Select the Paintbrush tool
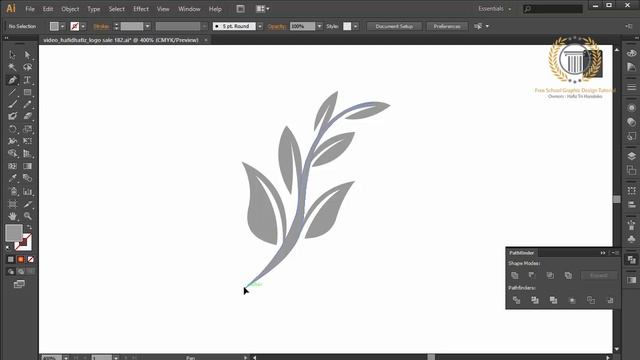Viewport: 640px width, 360px height. click(12, 104)
